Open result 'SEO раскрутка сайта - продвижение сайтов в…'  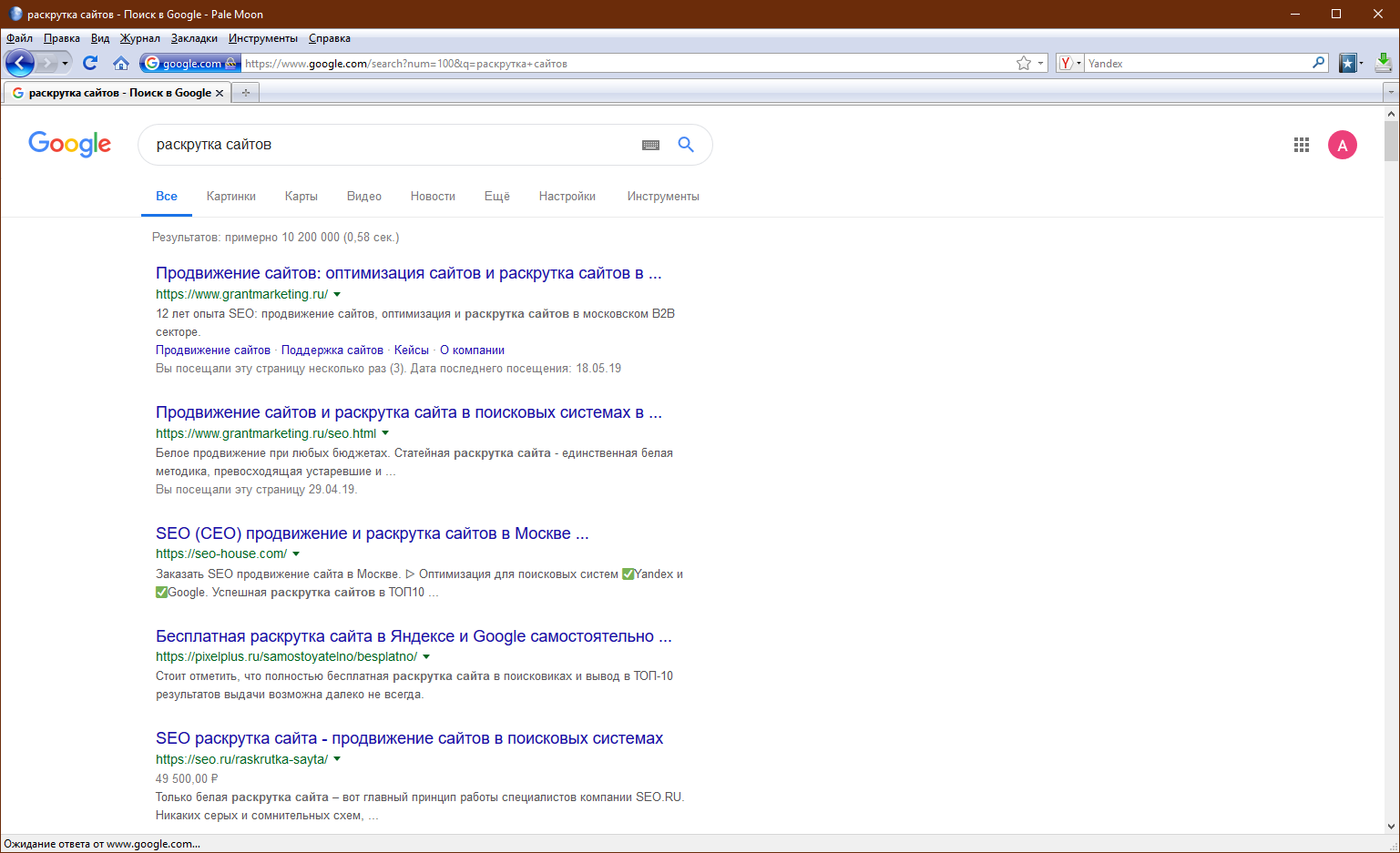[x=409, y=738]
